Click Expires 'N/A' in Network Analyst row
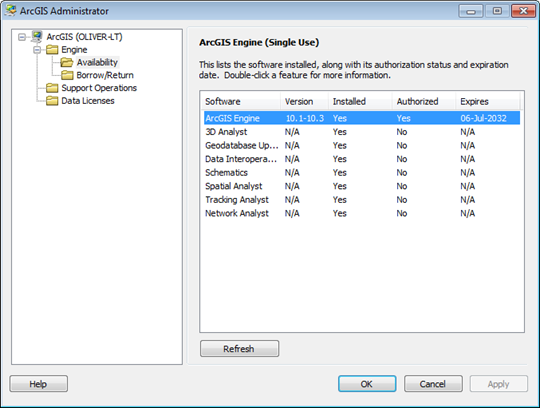The image size is (540, 408). [x=467, y=213]
